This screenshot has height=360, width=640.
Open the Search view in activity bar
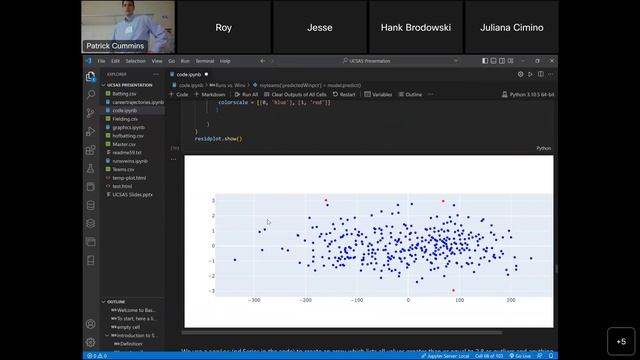(x=91, y=94)
